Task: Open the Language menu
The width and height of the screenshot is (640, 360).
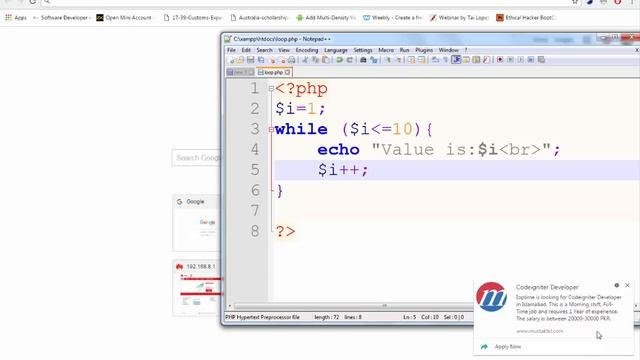Action: [x=336, y=50]
